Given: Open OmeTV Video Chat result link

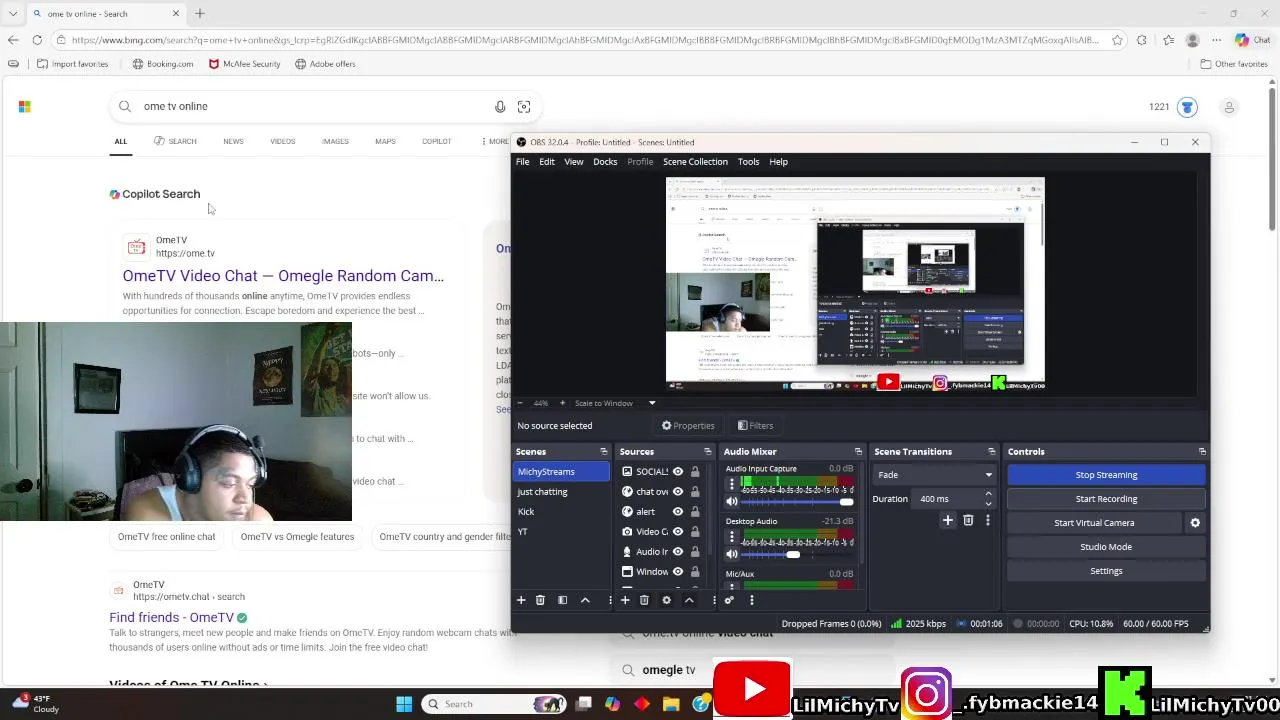Looking at the screenshot, I should click(x=283, y=276).
